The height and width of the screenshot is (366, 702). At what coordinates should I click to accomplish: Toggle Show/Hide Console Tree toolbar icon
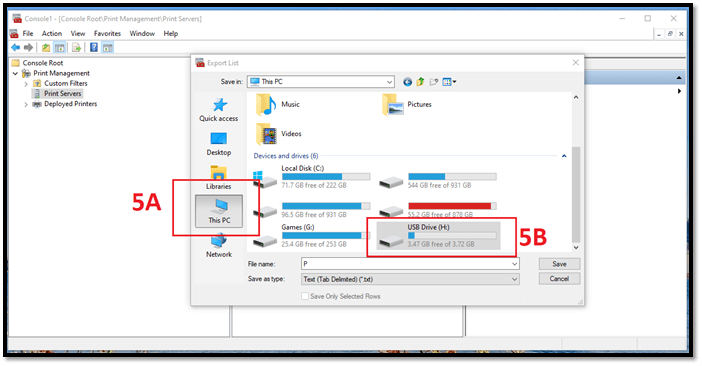pyautogui.click(x=59, y=47)
